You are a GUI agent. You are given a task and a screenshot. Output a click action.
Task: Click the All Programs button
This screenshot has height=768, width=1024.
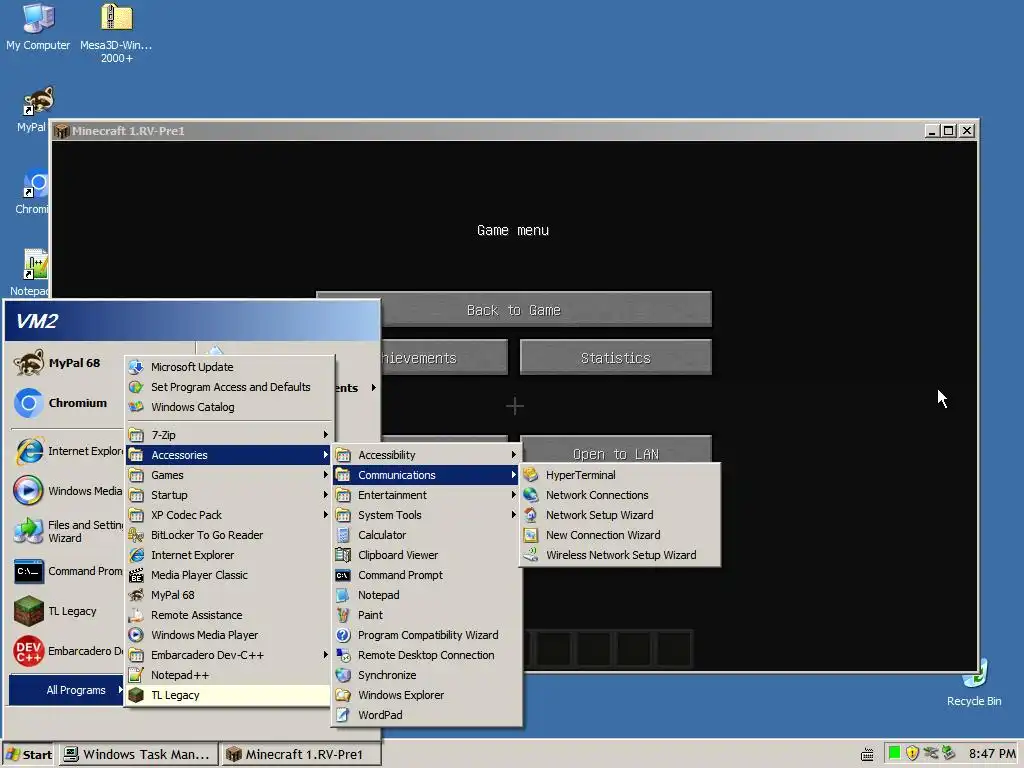click(67, 690)
